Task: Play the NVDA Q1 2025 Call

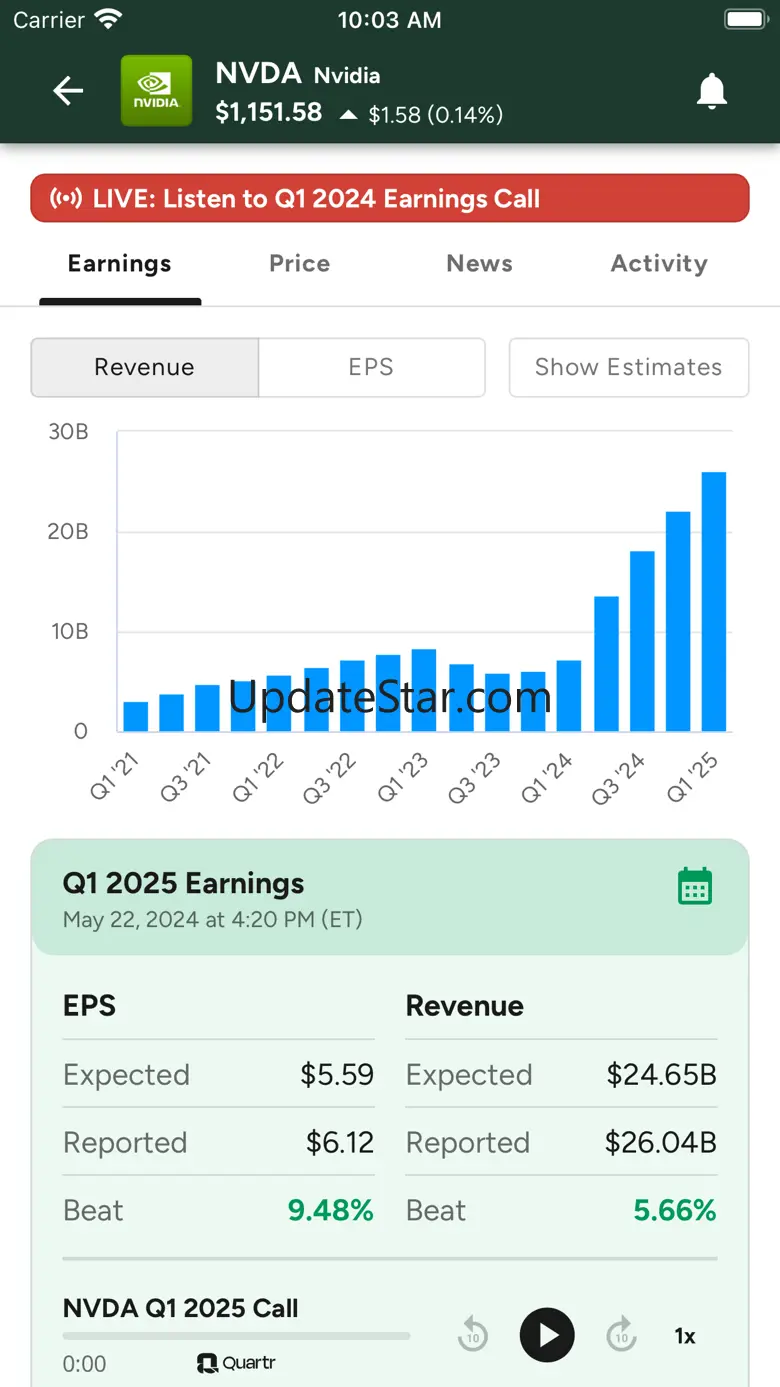Action: [x=547, y=1335]
